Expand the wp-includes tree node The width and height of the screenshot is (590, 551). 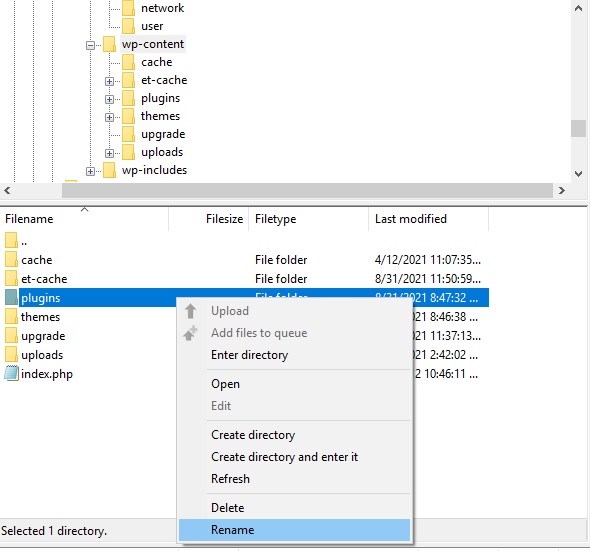click(90, 172)
